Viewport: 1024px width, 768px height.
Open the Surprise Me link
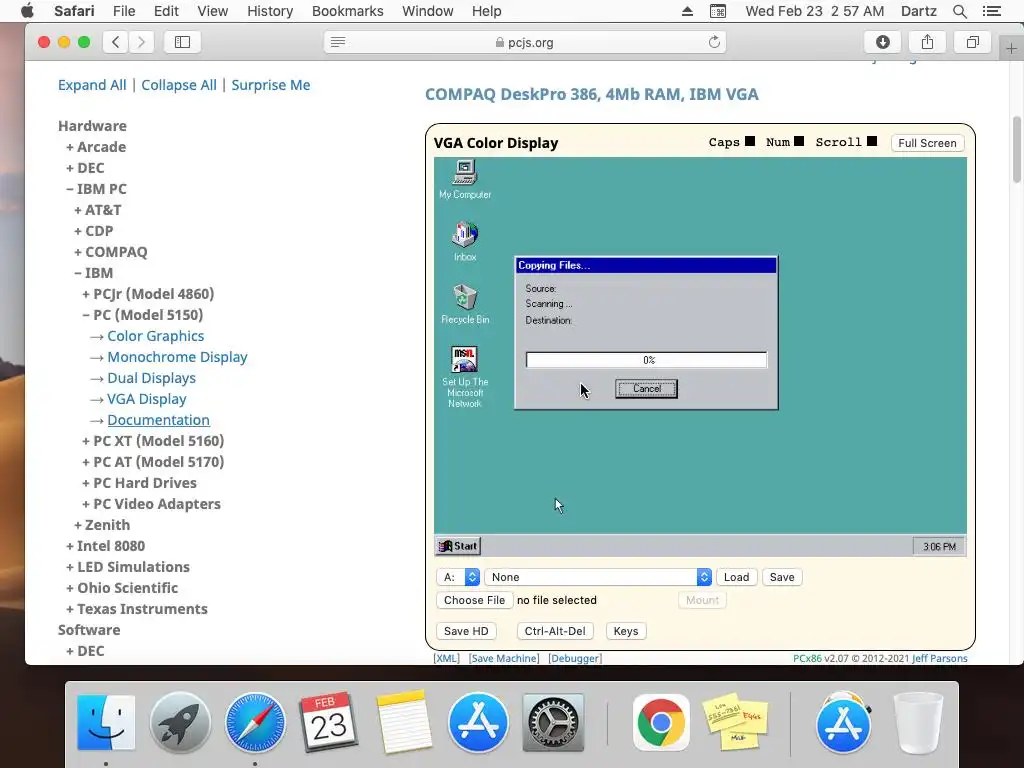(x=270, y=85)
